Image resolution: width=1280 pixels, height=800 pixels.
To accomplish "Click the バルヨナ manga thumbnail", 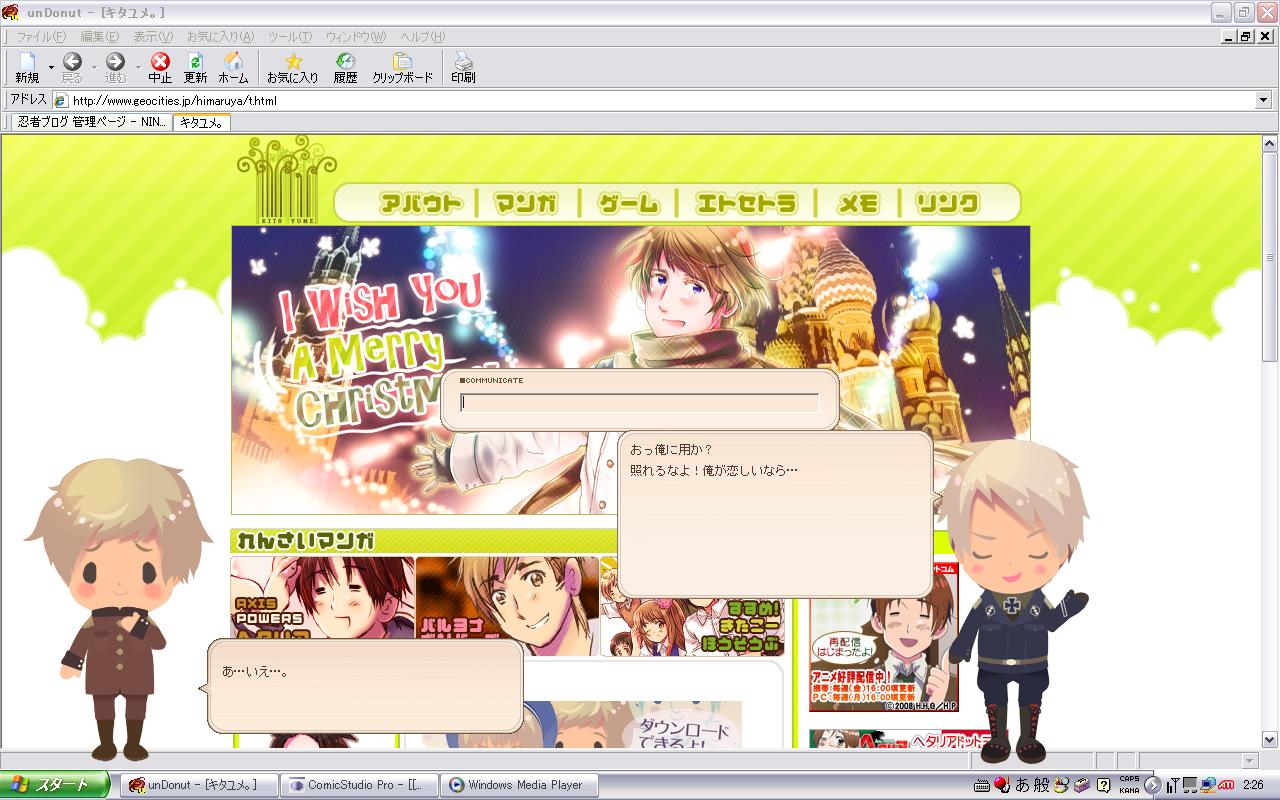I will (x=507, y=606).
